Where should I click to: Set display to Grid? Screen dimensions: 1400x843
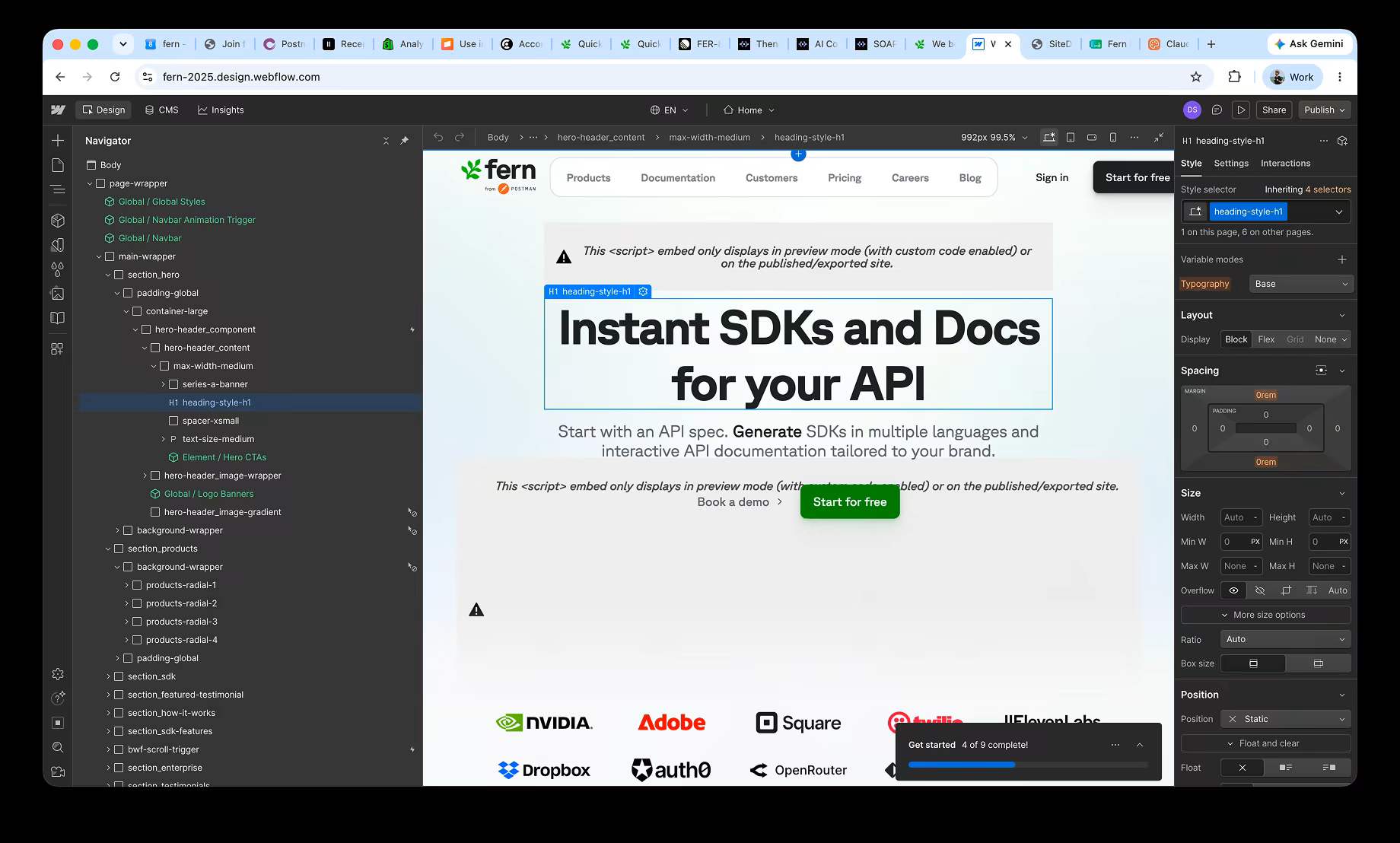[1295, 339]
